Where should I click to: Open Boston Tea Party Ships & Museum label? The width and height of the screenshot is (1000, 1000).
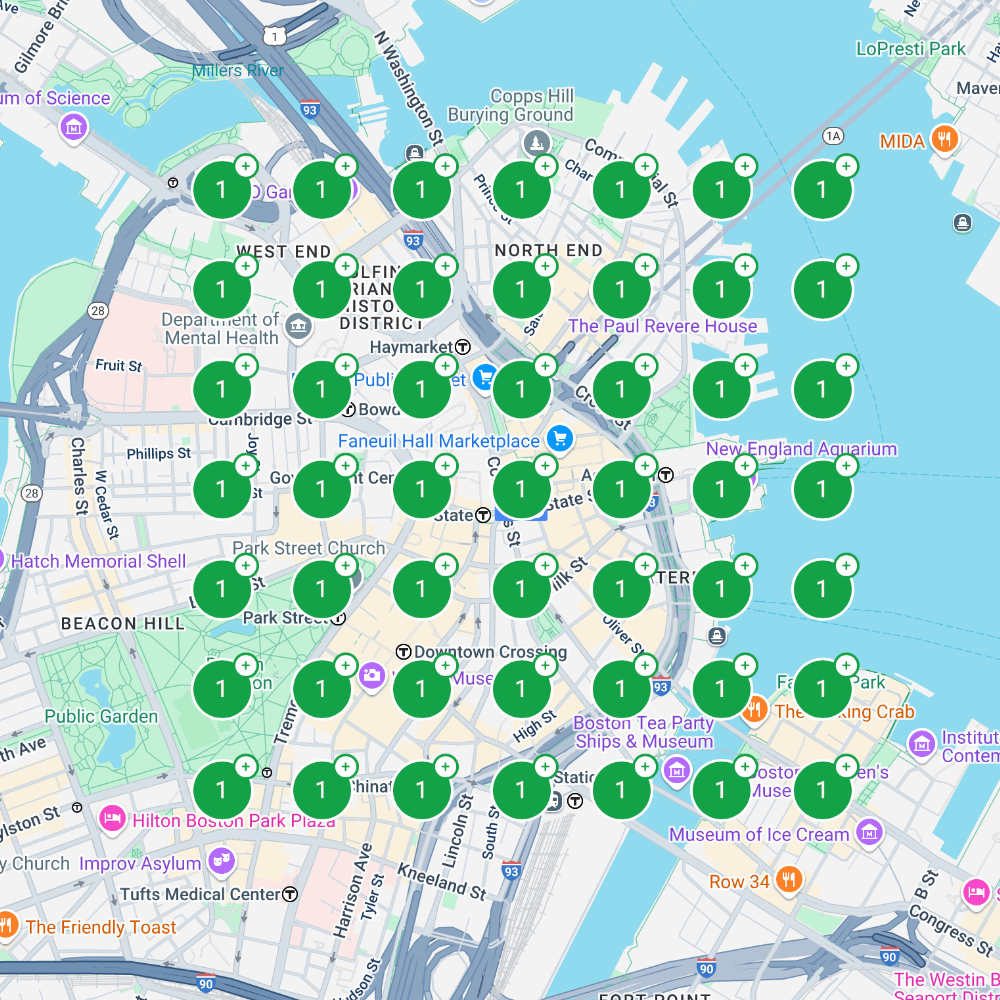point(643,732)
